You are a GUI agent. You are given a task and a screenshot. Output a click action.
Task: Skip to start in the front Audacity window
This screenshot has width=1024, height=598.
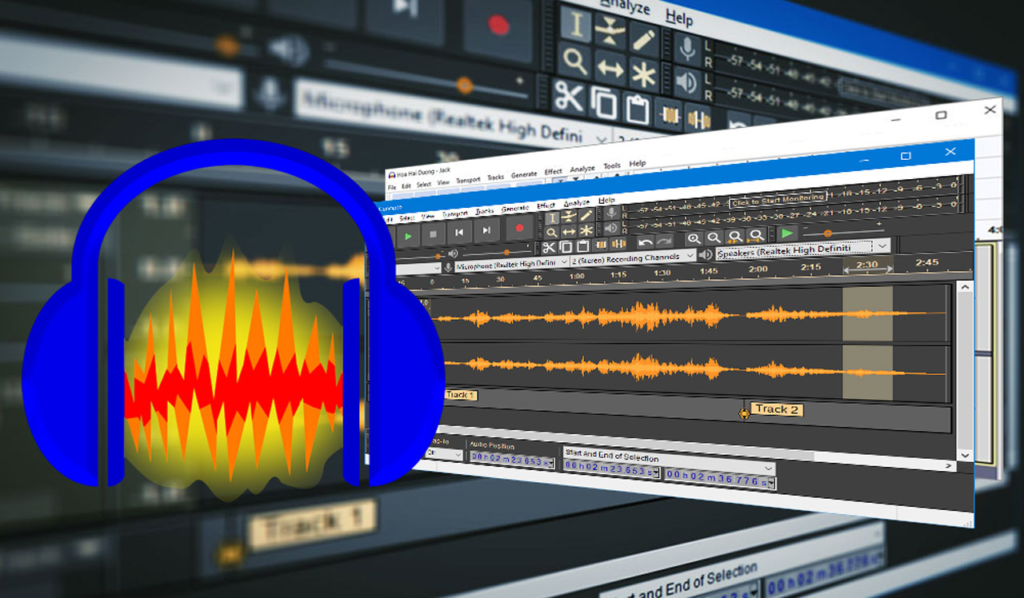tap(459, 232)
